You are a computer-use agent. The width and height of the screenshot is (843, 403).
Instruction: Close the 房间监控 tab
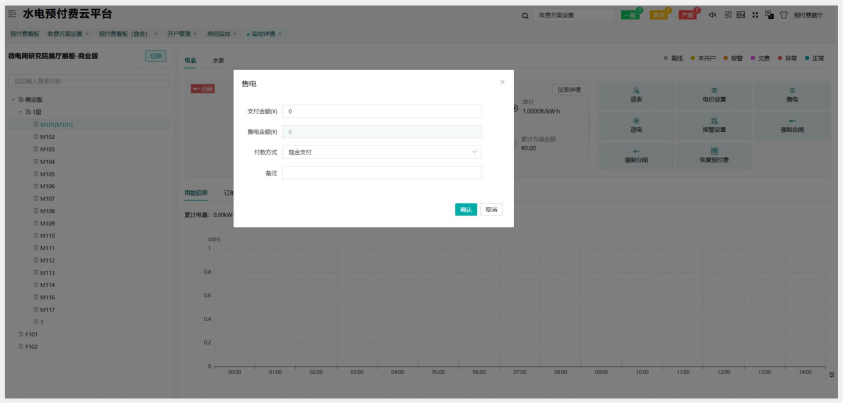click(235, 34)
